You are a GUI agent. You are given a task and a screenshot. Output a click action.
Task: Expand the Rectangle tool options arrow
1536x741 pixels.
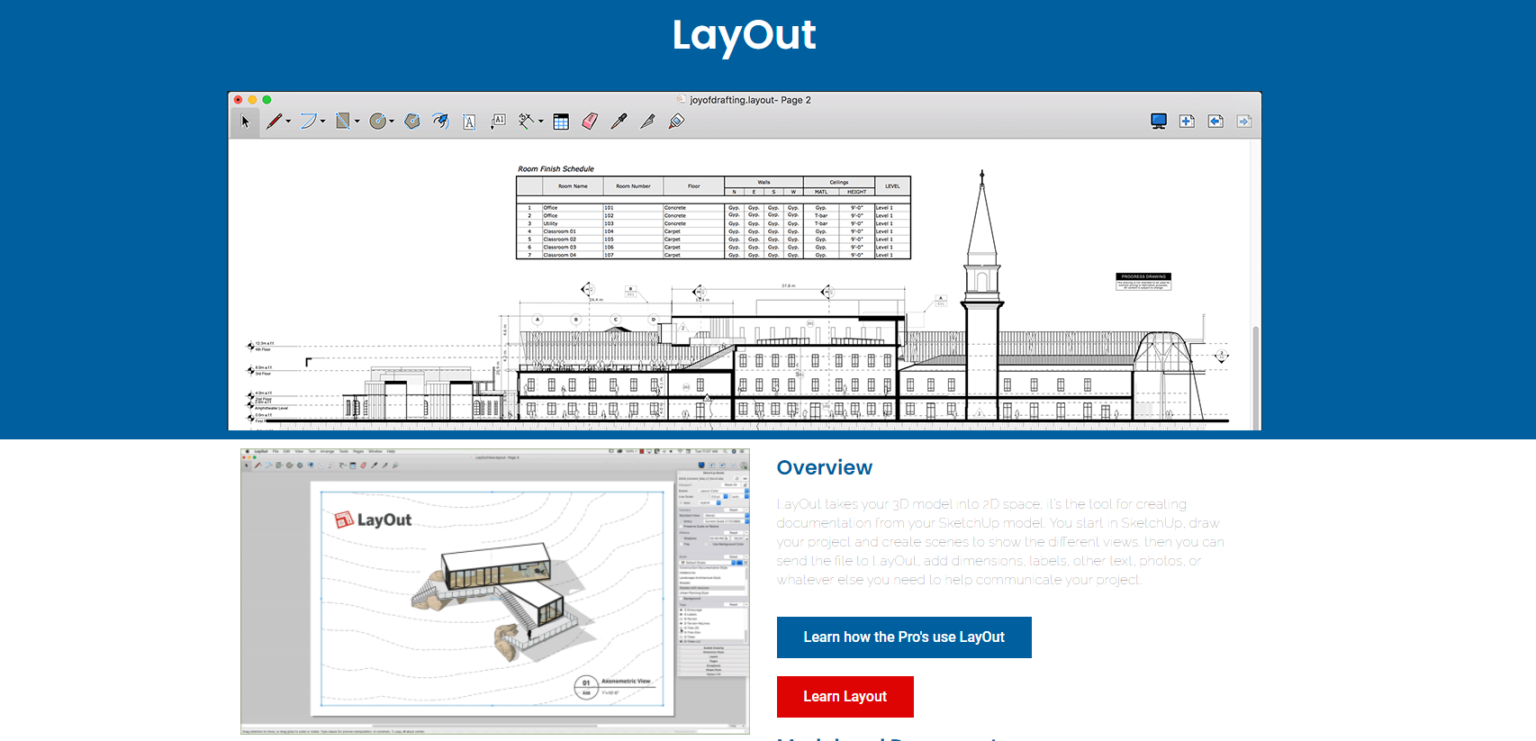click(356, 121)
